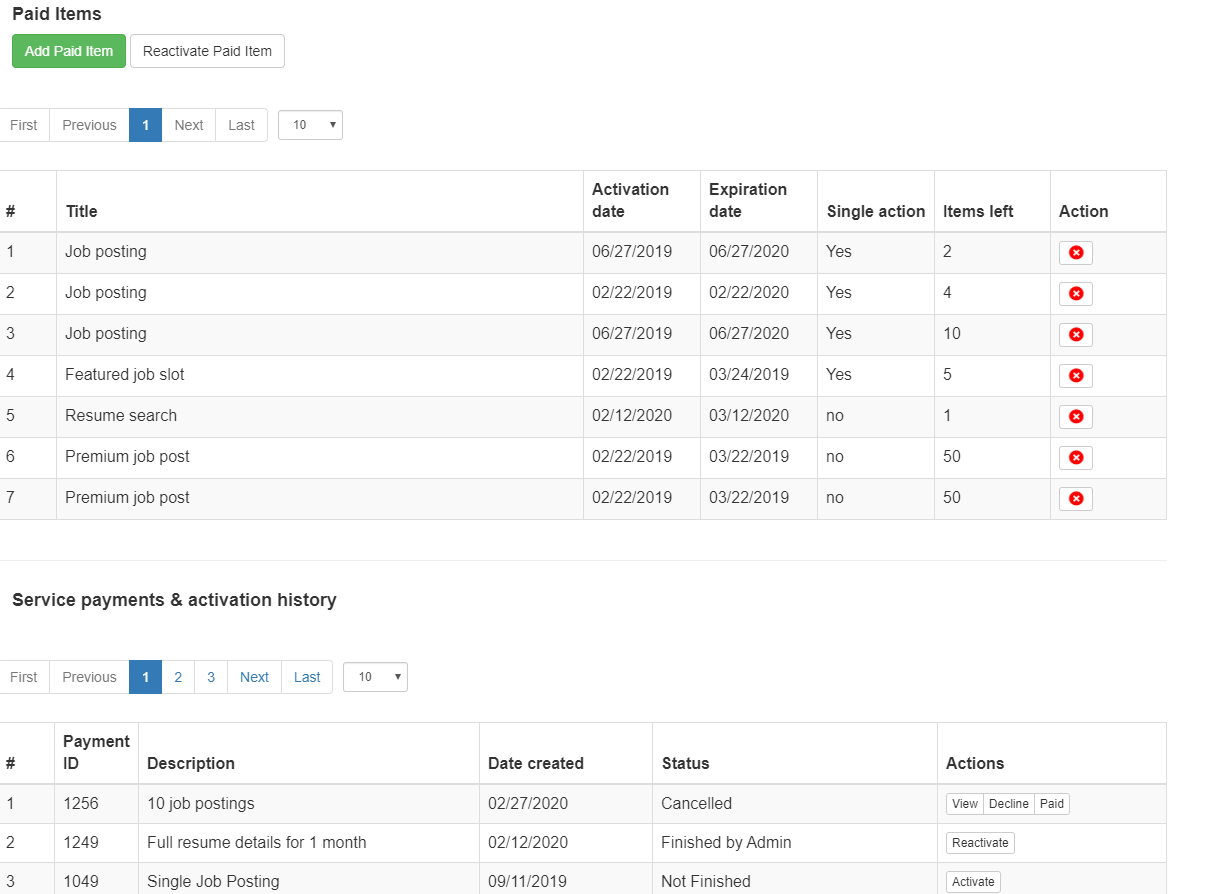Select page 1 in Paid Items pagination
Screen dimensions: 1218x894
click(x=145, y=125)
